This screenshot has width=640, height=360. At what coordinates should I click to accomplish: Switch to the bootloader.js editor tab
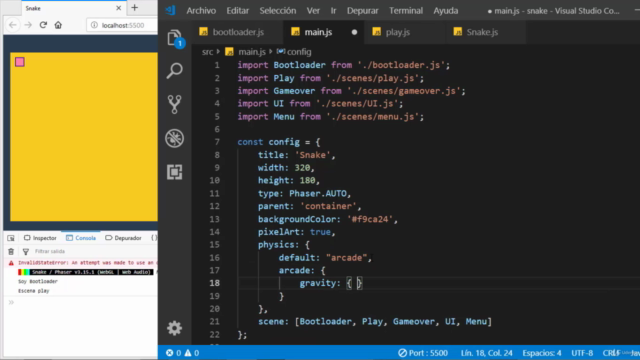point(238,32)
